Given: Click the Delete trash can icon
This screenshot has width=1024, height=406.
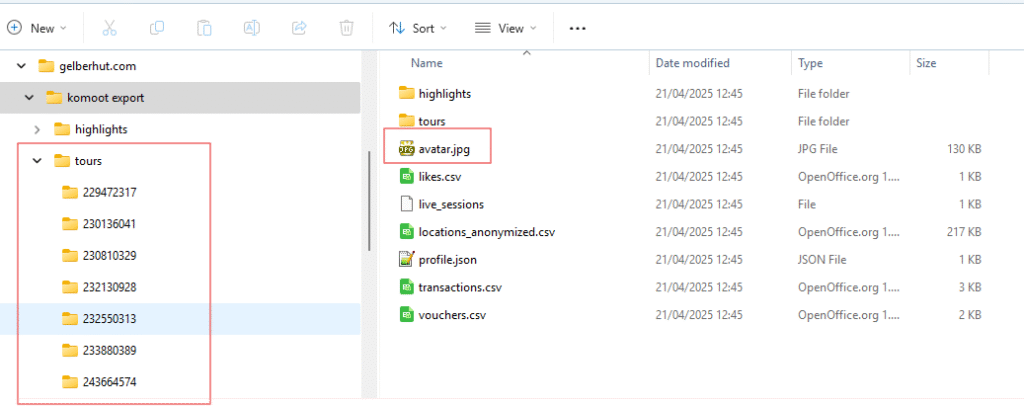Looking at the screenshot, I should (x=346, y=28).
